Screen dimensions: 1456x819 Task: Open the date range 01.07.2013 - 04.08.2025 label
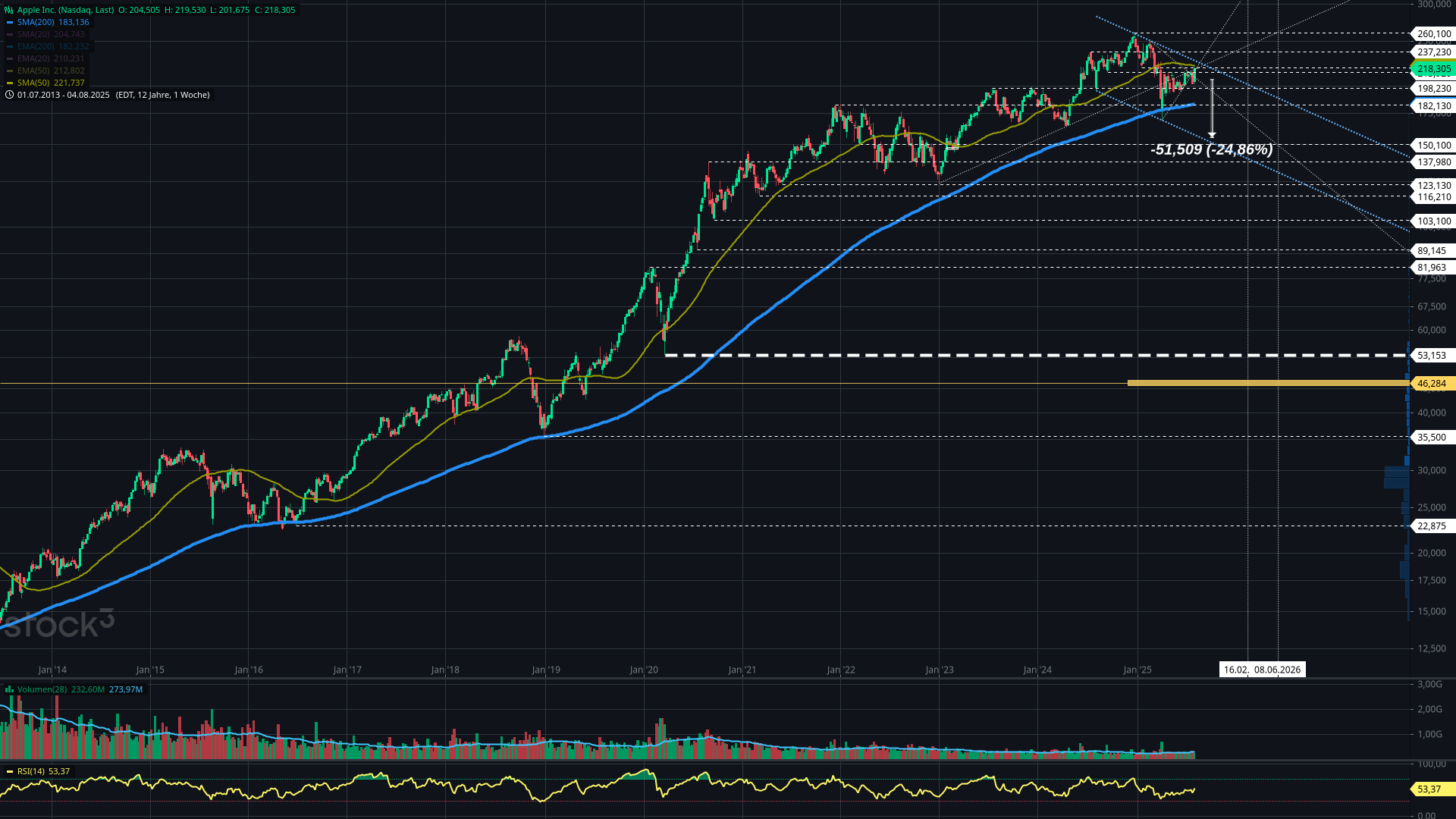64,95
